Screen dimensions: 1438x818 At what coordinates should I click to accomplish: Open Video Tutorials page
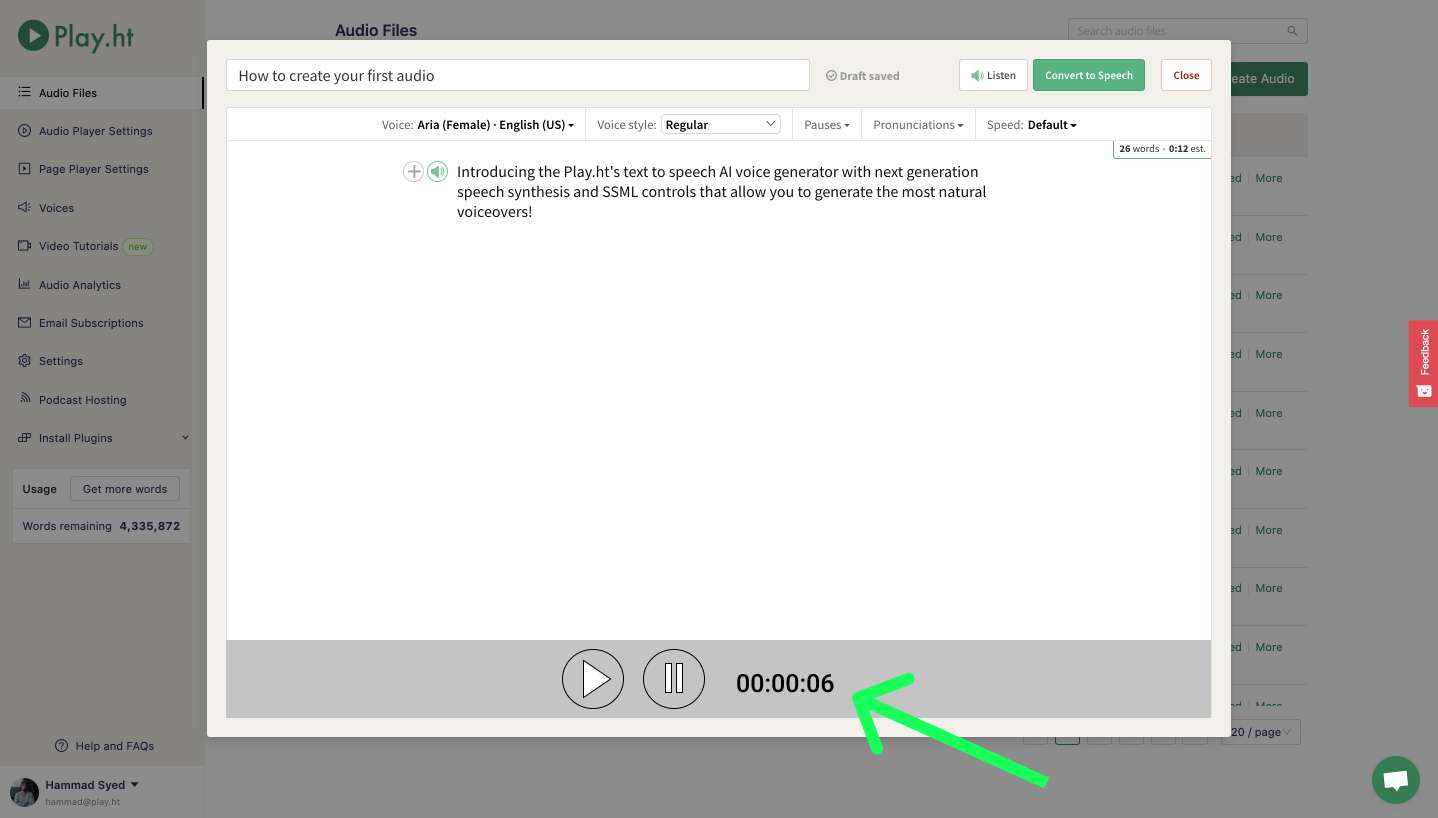pyautogui.click(x=78, y=246)
